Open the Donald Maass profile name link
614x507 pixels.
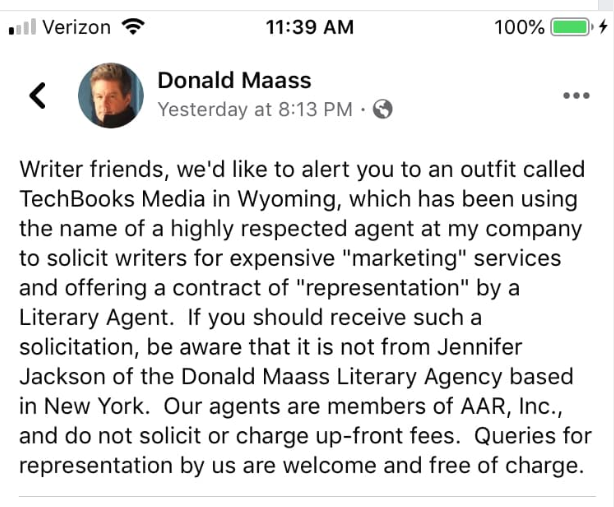pos(234,80)
